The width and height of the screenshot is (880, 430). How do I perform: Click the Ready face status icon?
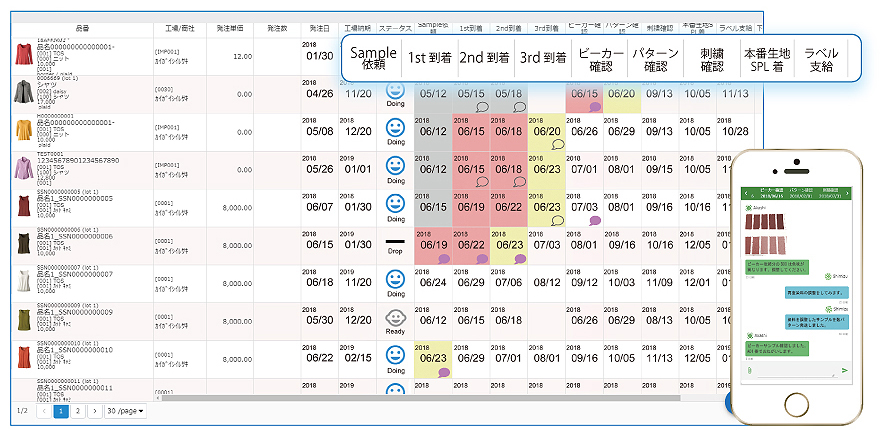(394, 317)
